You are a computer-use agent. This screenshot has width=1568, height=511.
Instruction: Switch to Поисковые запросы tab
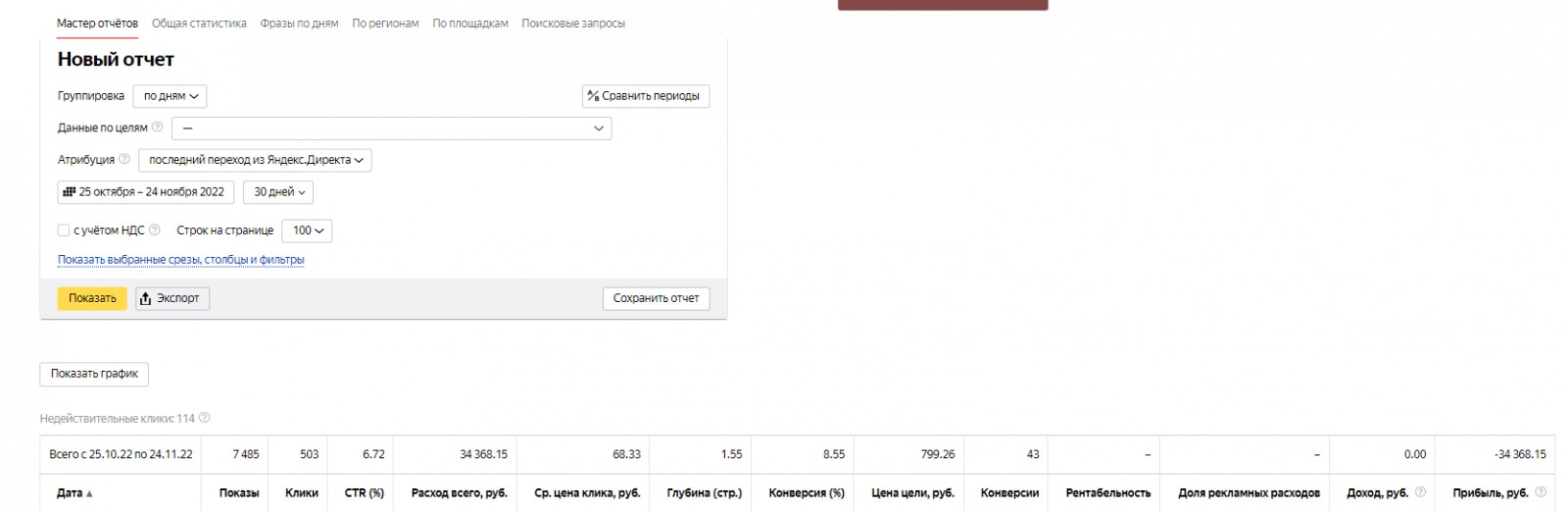pos(573,24)
